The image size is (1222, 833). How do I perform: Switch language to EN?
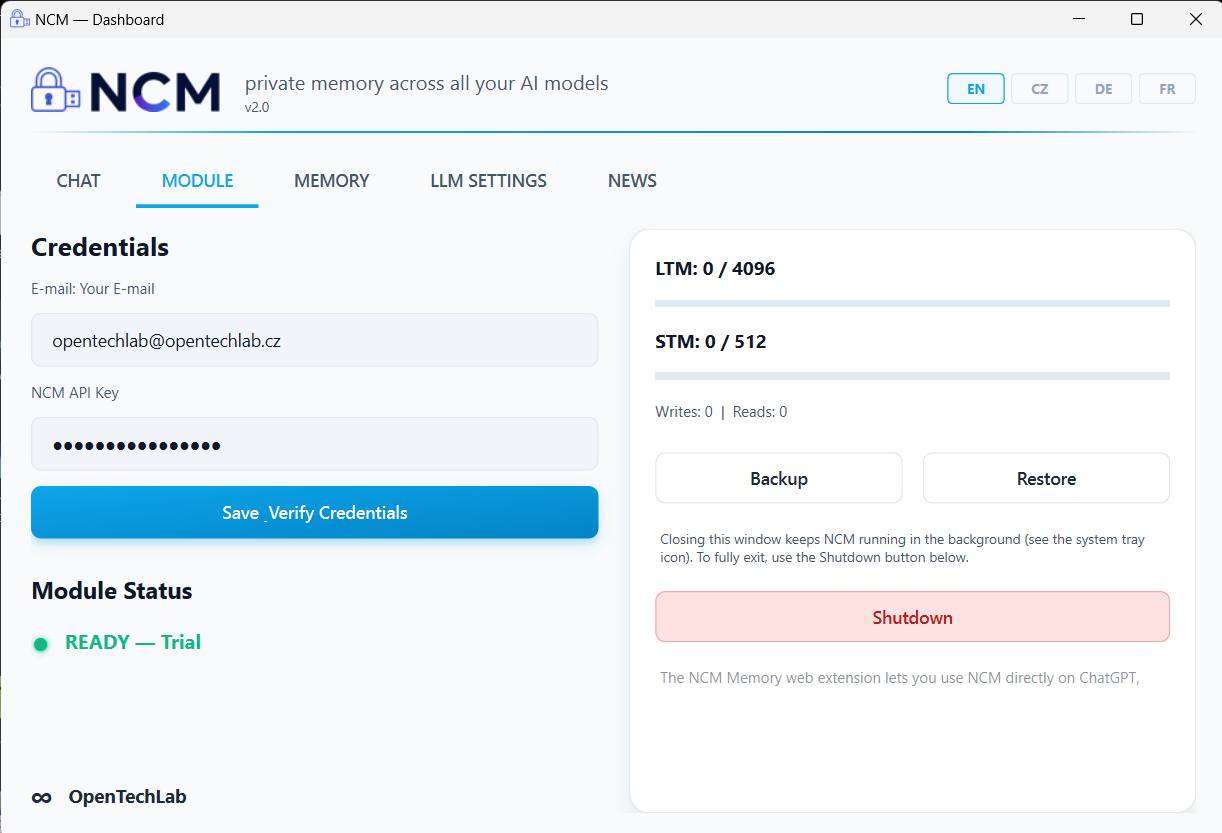976,88
